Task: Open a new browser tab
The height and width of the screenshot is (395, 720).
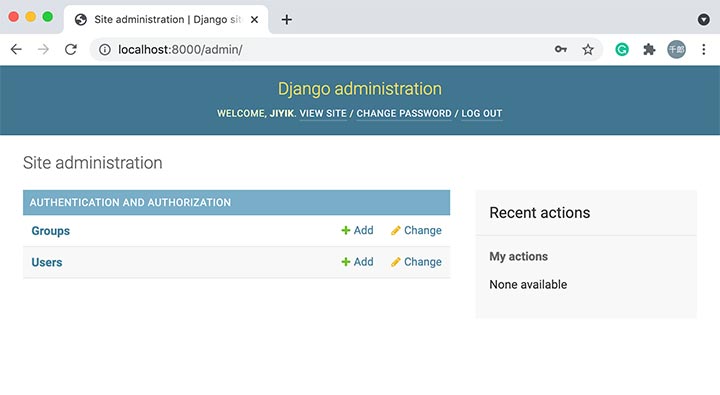Action: (287, 20)
